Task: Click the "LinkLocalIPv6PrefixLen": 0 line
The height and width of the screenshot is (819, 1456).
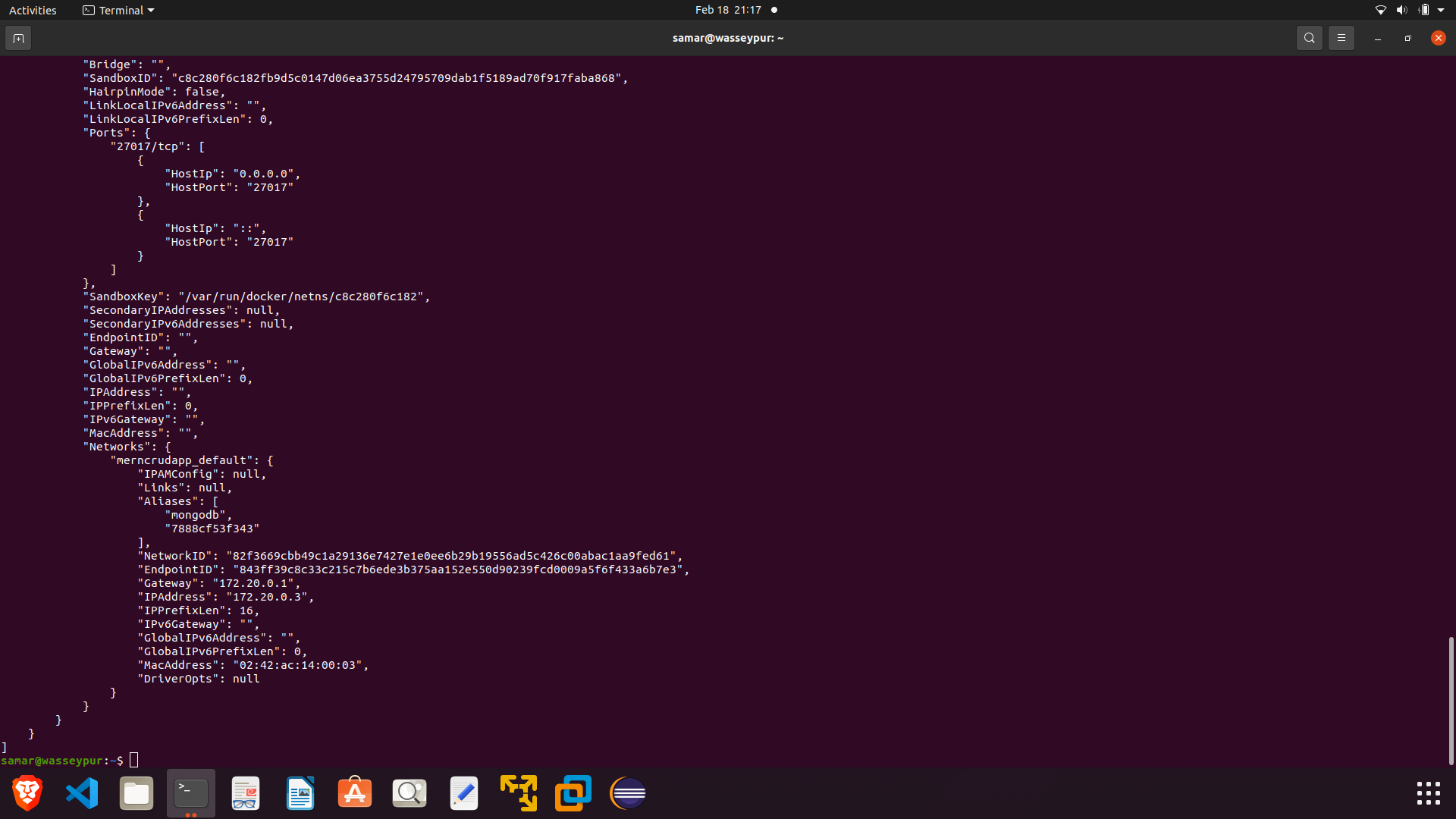Action: tap(178, 119)
